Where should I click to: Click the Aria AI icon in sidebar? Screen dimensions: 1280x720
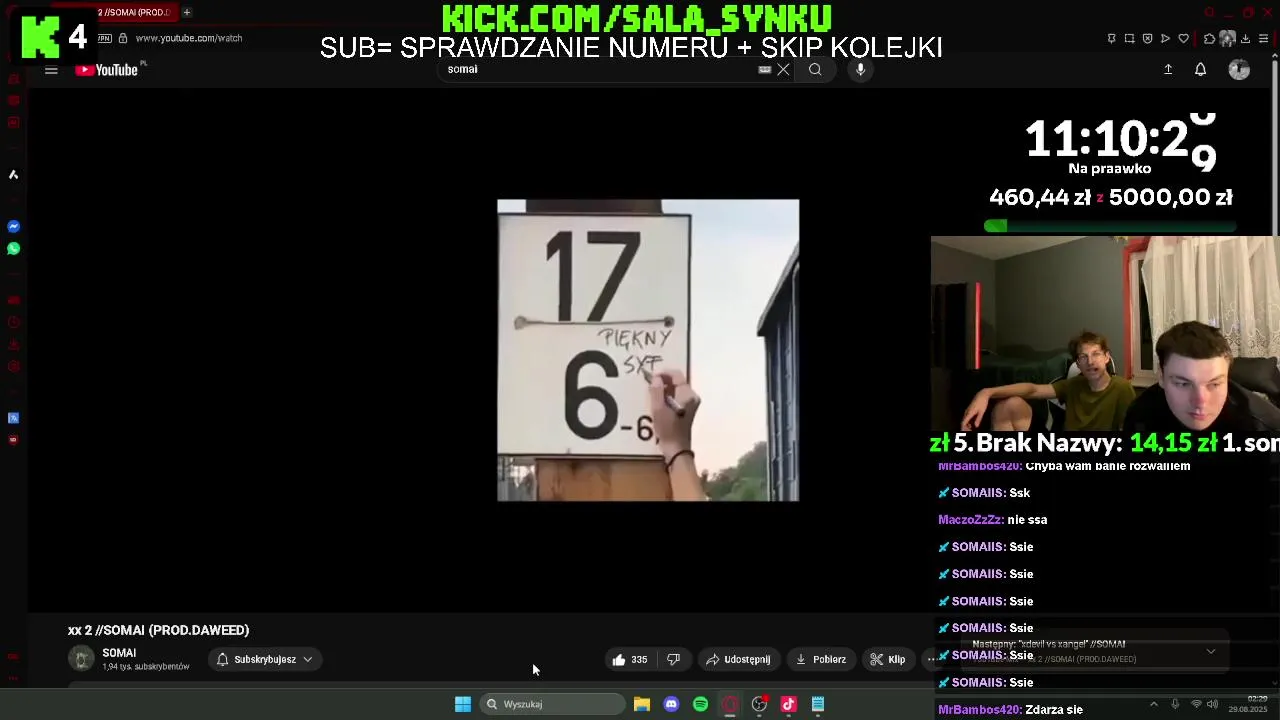coord(13,174)
